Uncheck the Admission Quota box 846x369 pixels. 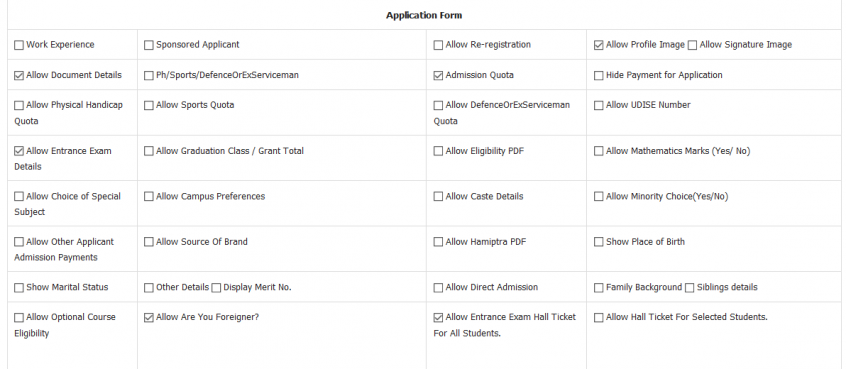coord(438,76)
